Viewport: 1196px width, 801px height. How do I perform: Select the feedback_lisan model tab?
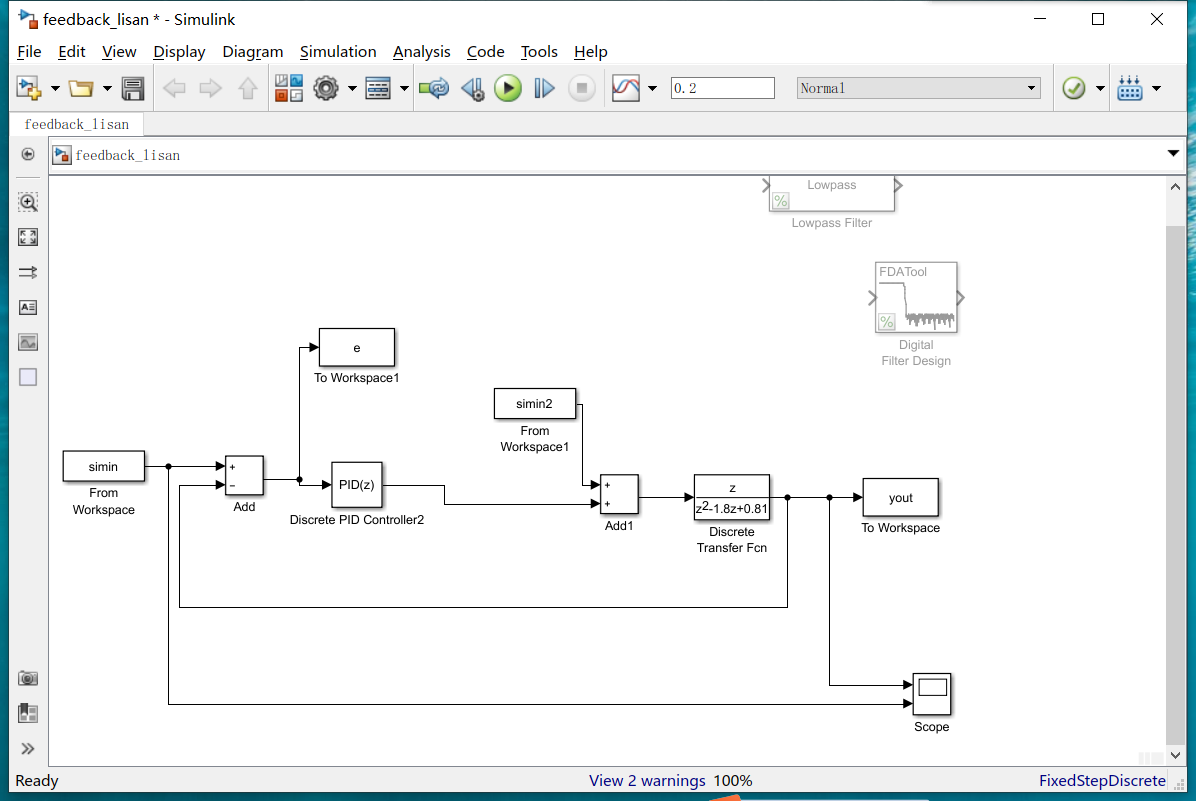pyautogui.click(x=76, y=124)
